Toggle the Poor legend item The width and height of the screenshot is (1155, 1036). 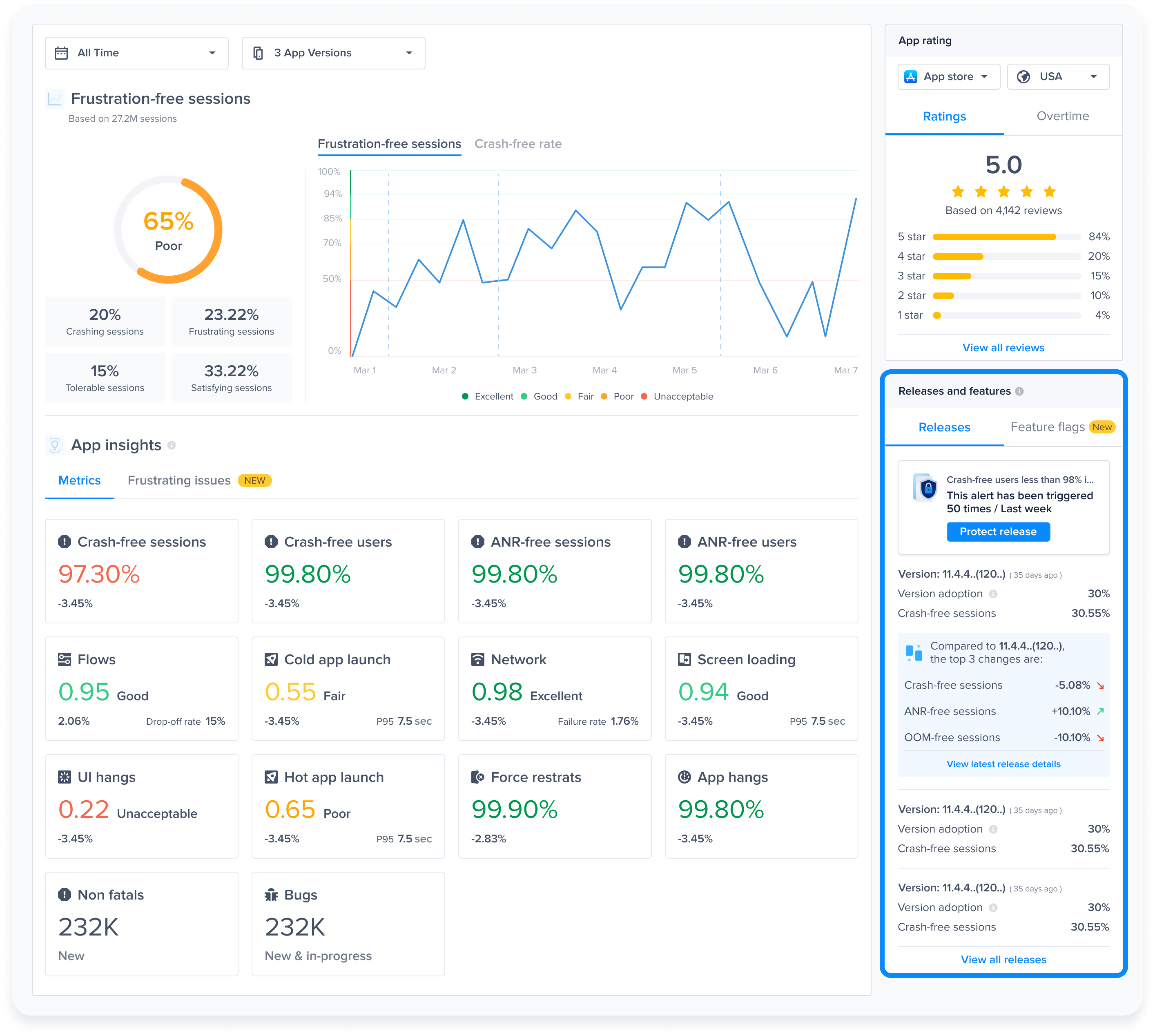(x=618, y=396)
